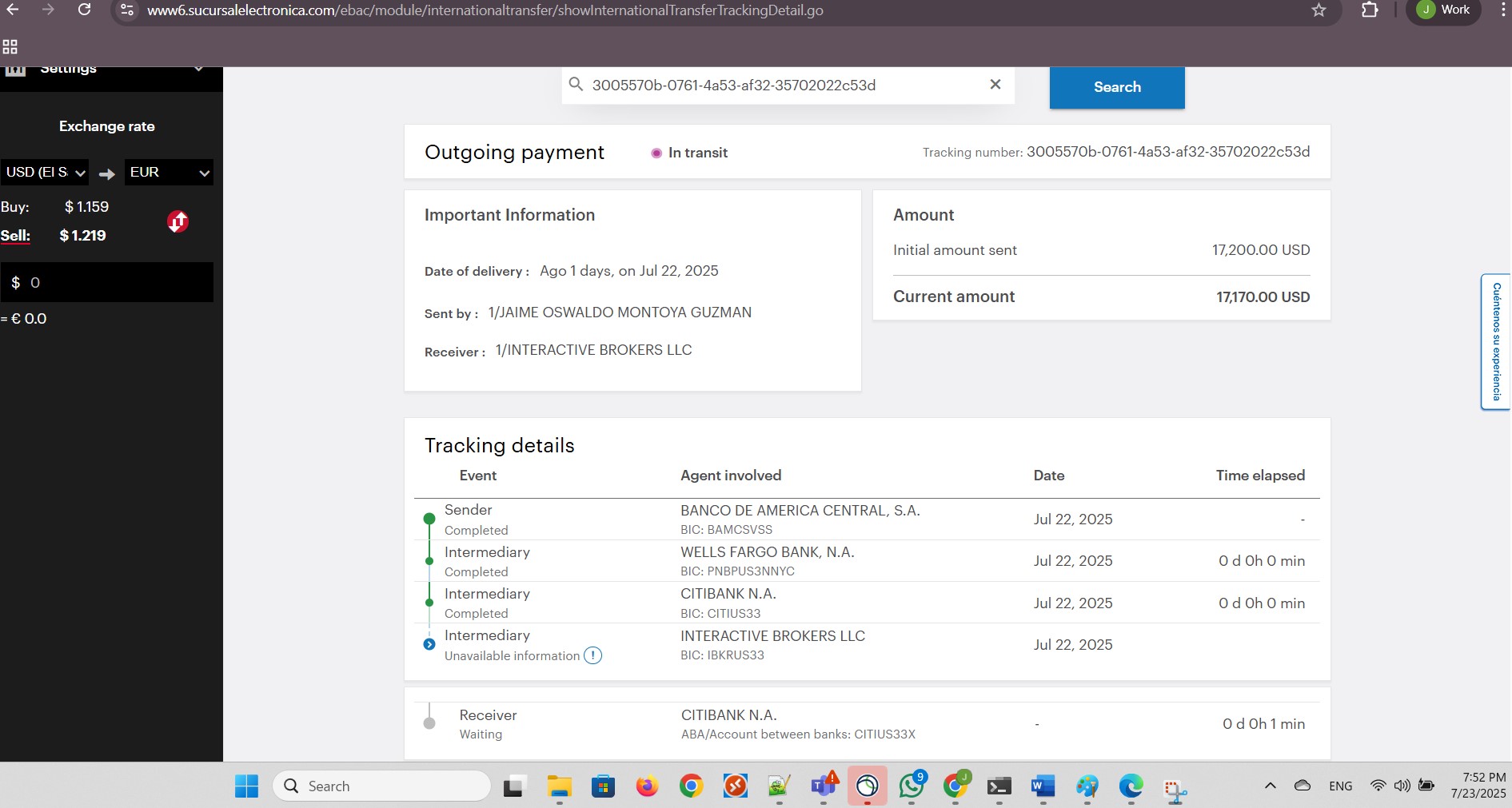The height and width of the screenshot is (808, 1512).
Task: Click the Initial amount sent 17,200.00 USD value
Action: pos(1261,250)
